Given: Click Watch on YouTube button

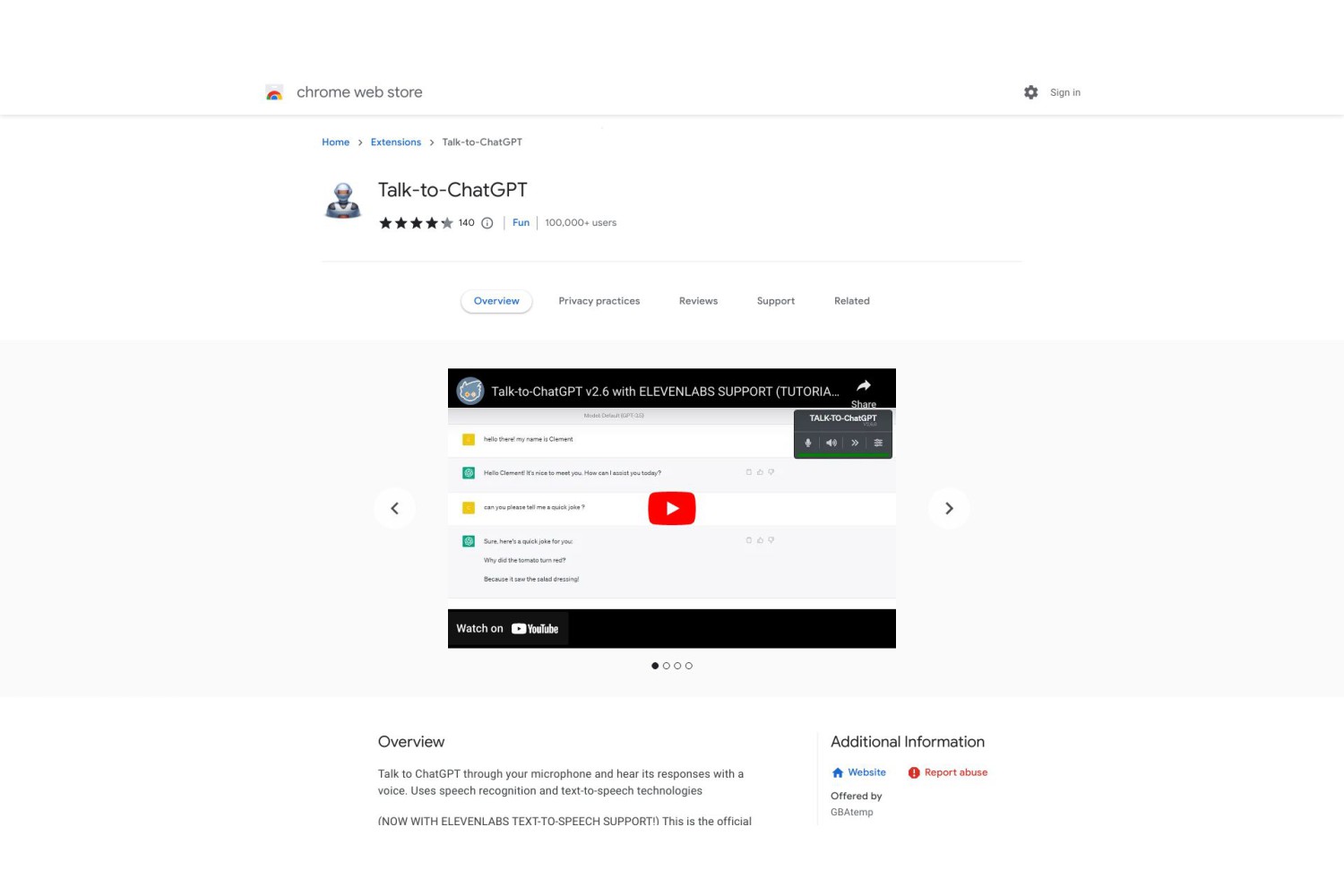Looking at the screenshot, I should [508, 629].
